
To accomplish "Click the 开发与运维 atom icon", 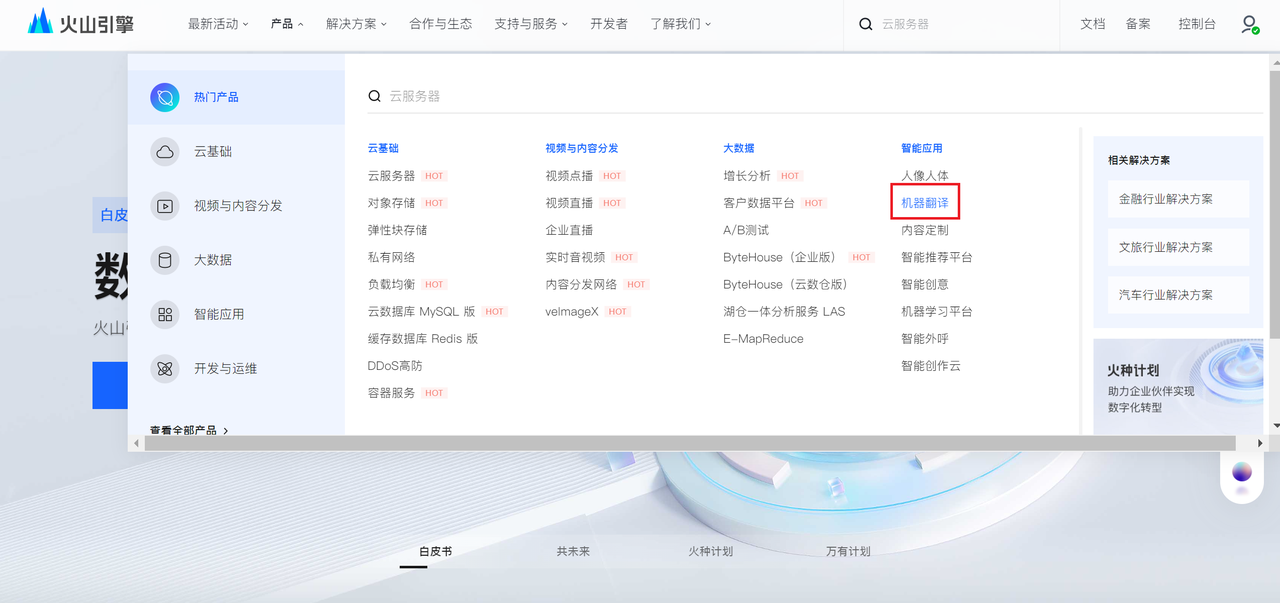I will 165,369.
